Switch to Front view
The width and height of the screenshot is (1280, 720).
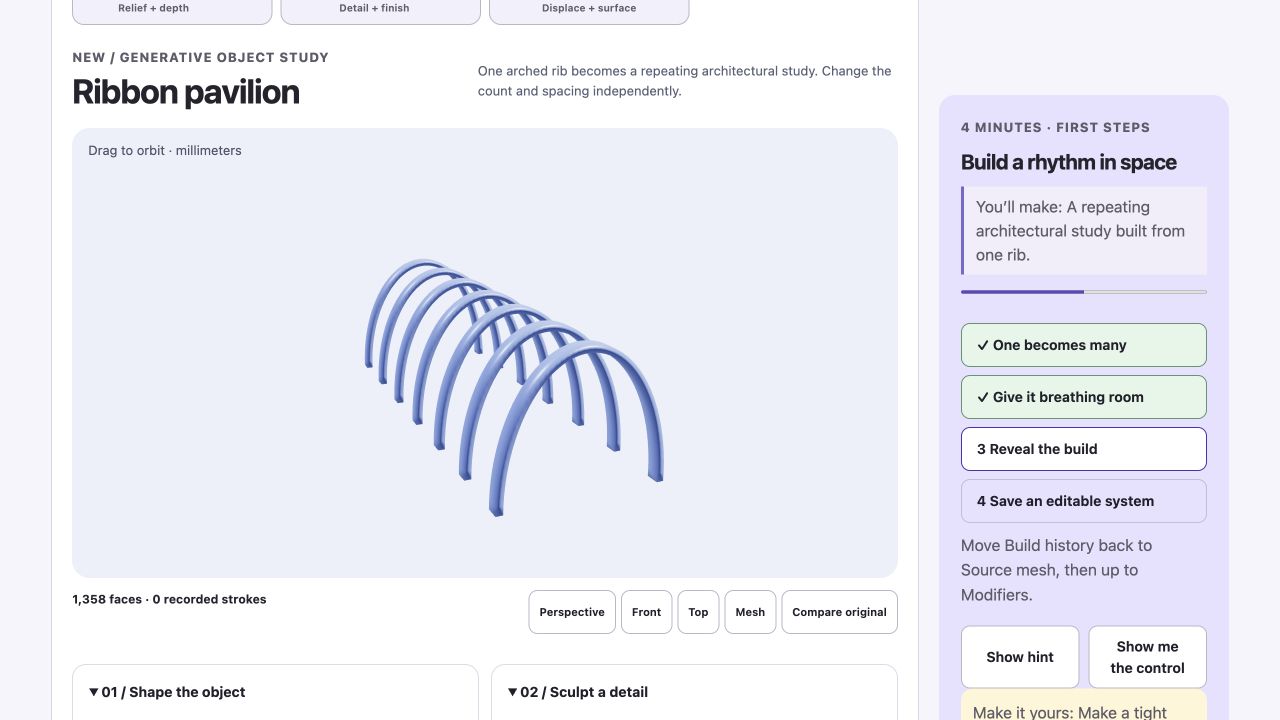coord(647,612)
